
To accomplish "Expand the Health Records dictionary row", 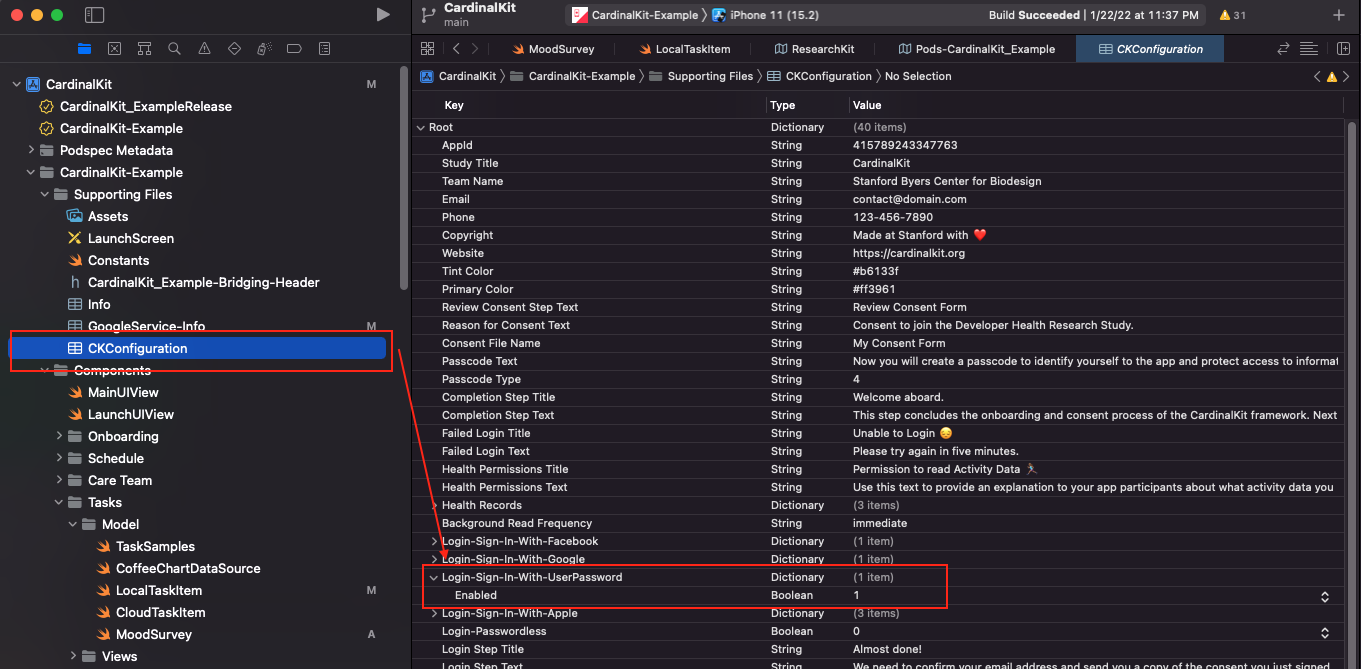I will click(x=433, y=506).
